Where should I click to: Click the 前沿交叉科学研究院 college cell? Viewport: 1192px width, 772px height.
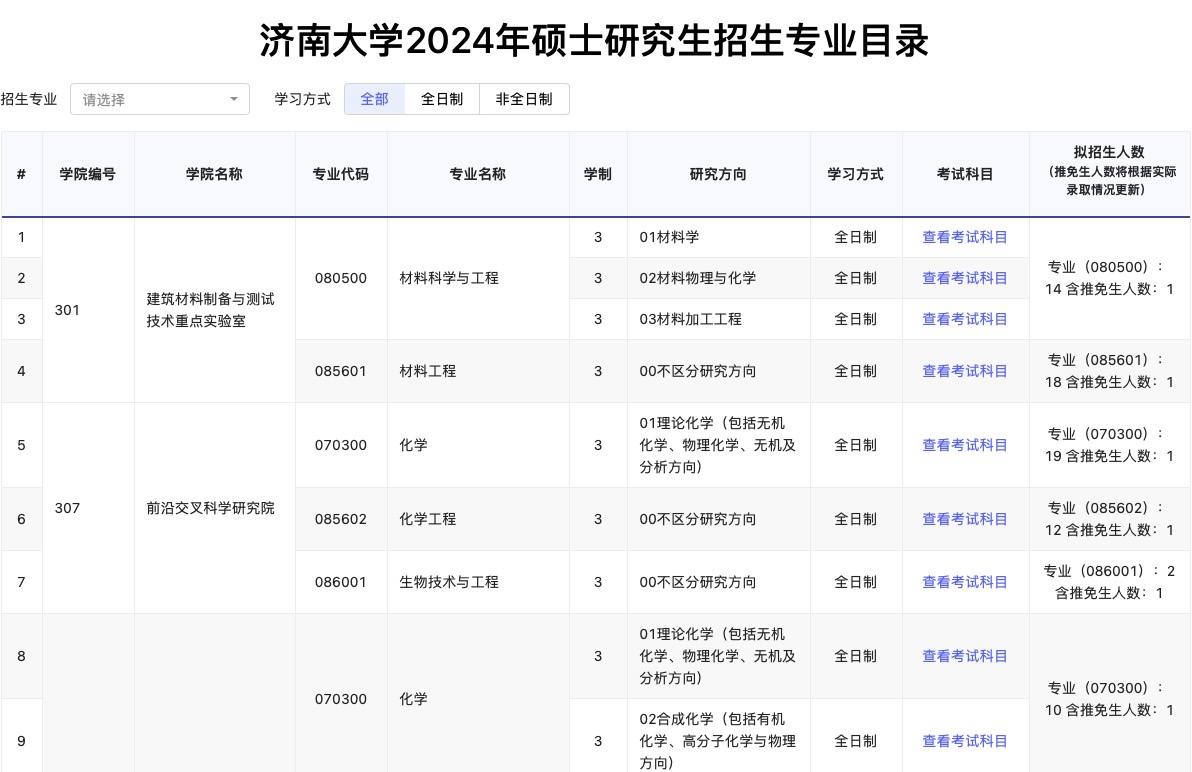[211, 508]
